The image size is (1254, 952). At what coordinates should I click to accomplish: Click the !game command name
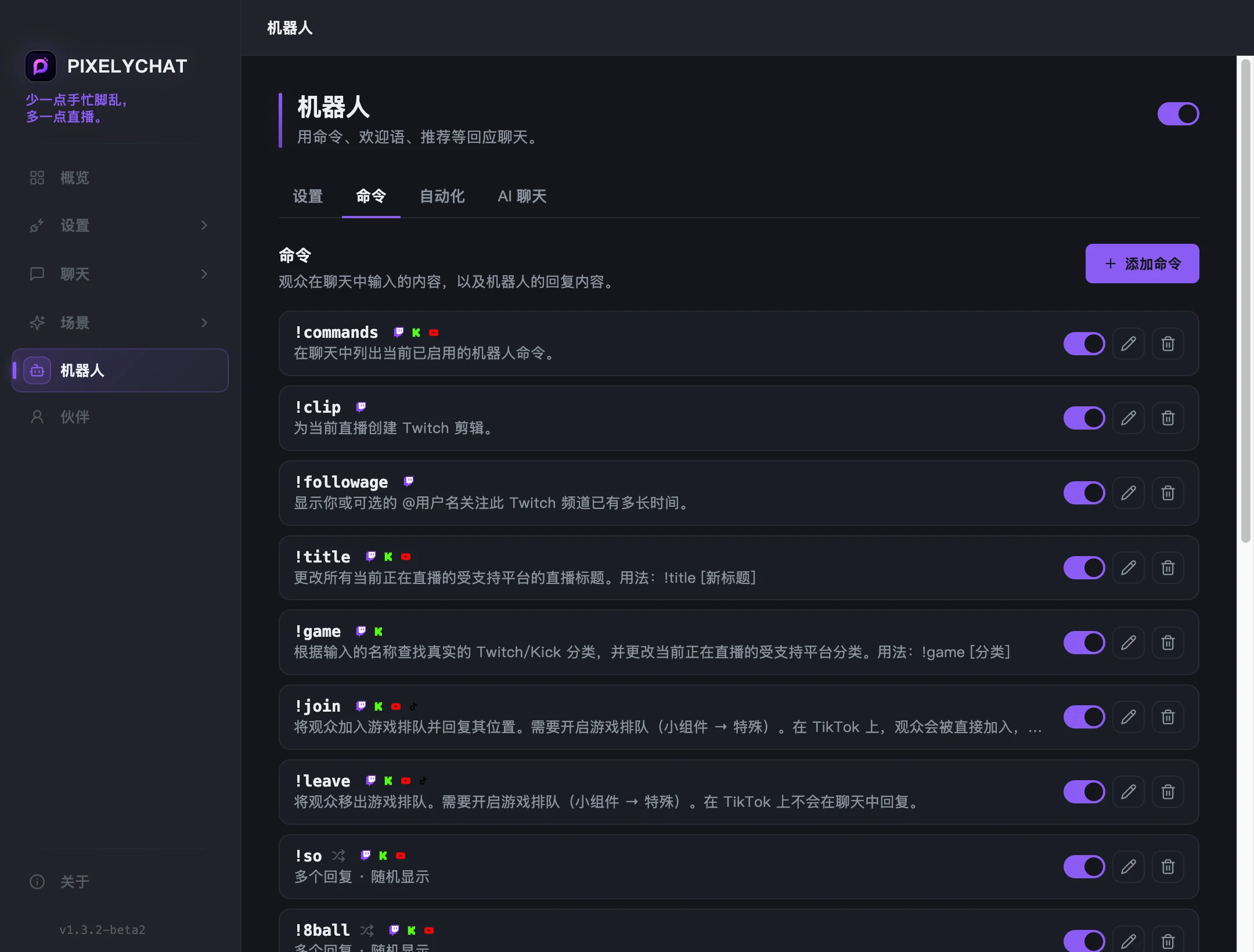[318, 632]
